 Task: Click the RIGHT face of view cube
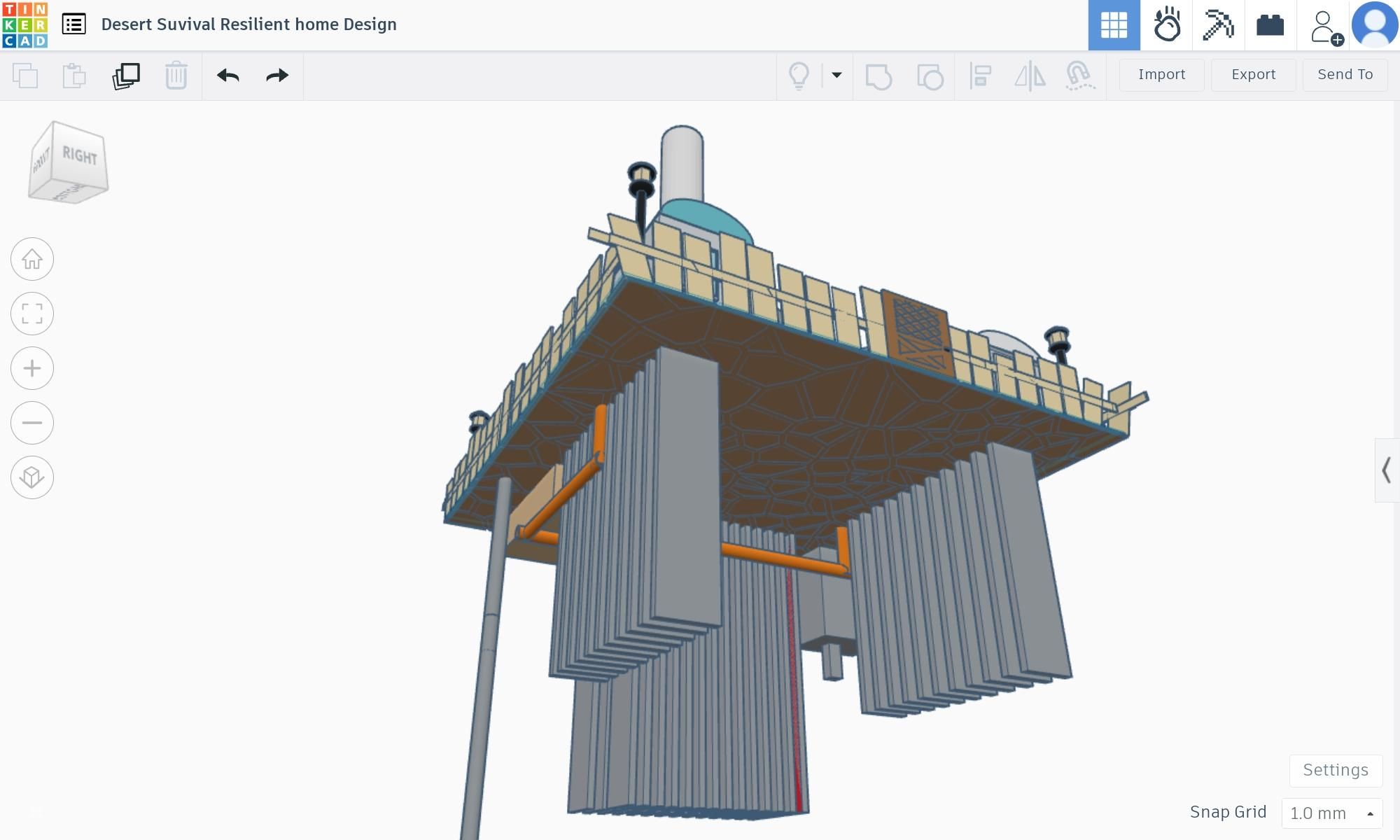point(80,156)
